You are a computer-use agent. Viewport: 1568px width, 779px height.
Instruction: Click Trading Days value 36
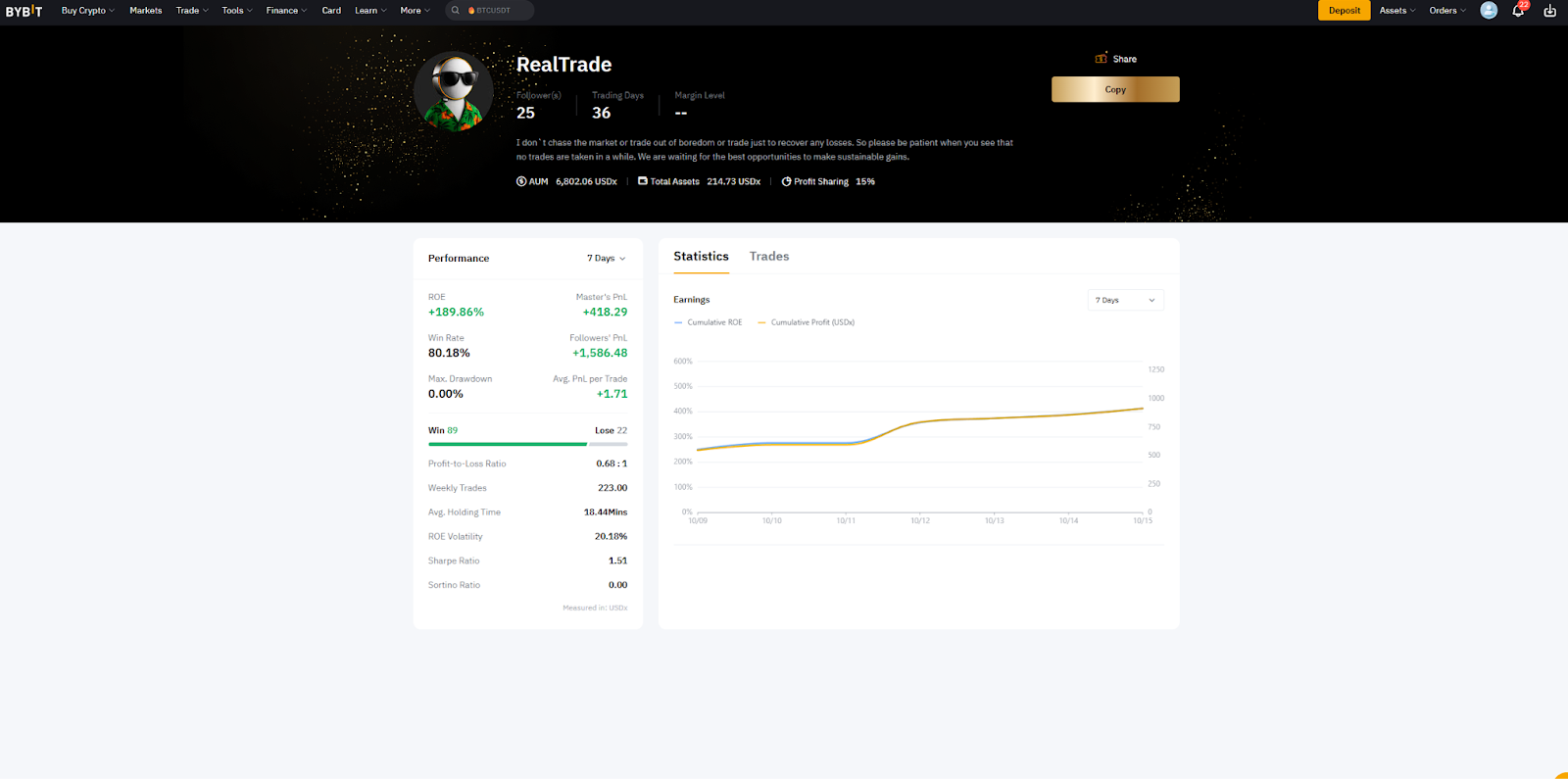click(601, 113)
